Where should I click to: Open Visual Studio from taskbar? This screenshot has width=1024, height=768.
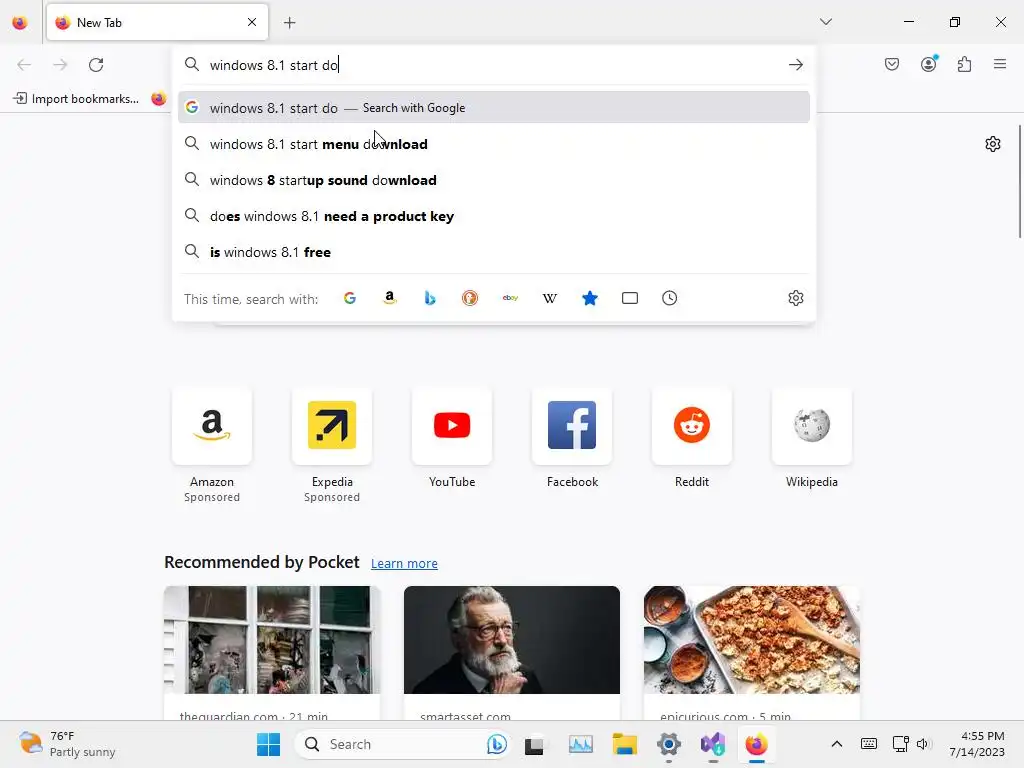tap(712, 744)
